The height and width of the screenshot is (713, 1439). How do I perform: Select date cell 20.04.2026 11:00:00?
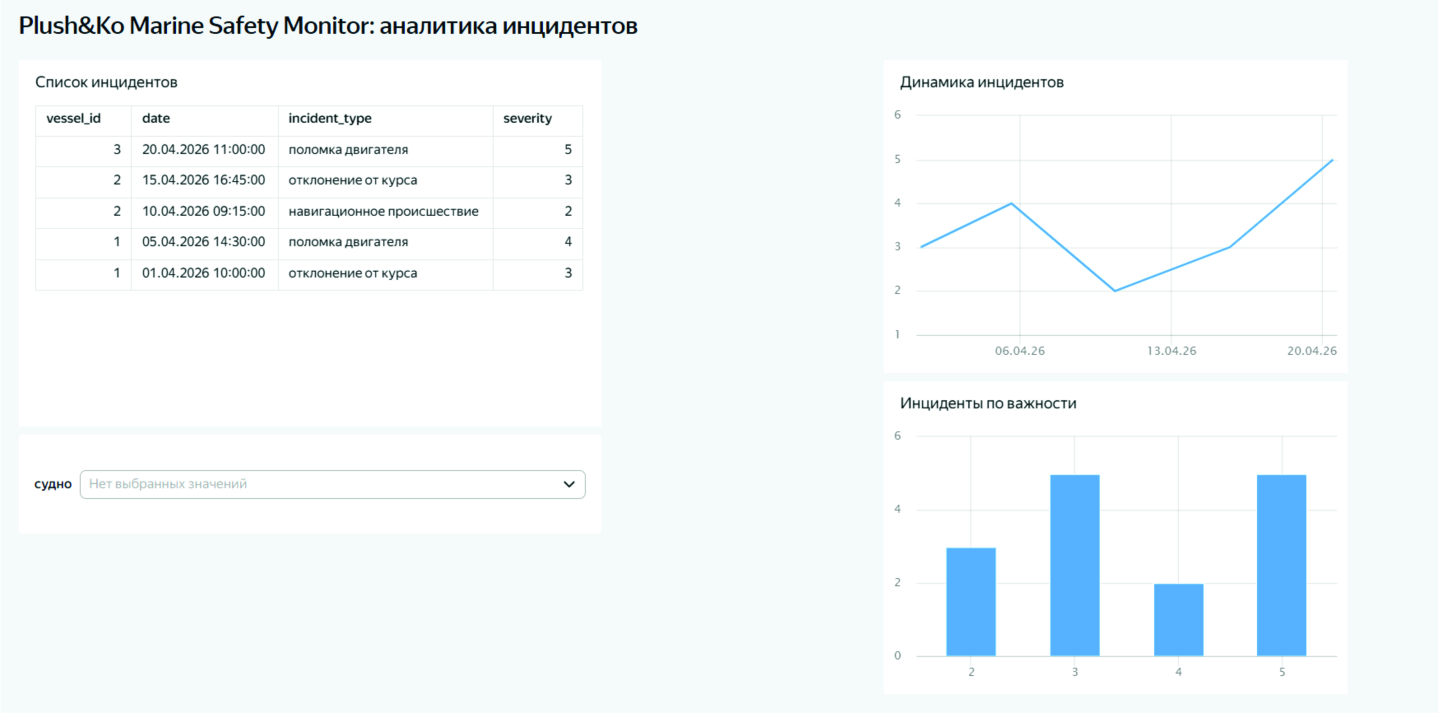coord(204,150)
